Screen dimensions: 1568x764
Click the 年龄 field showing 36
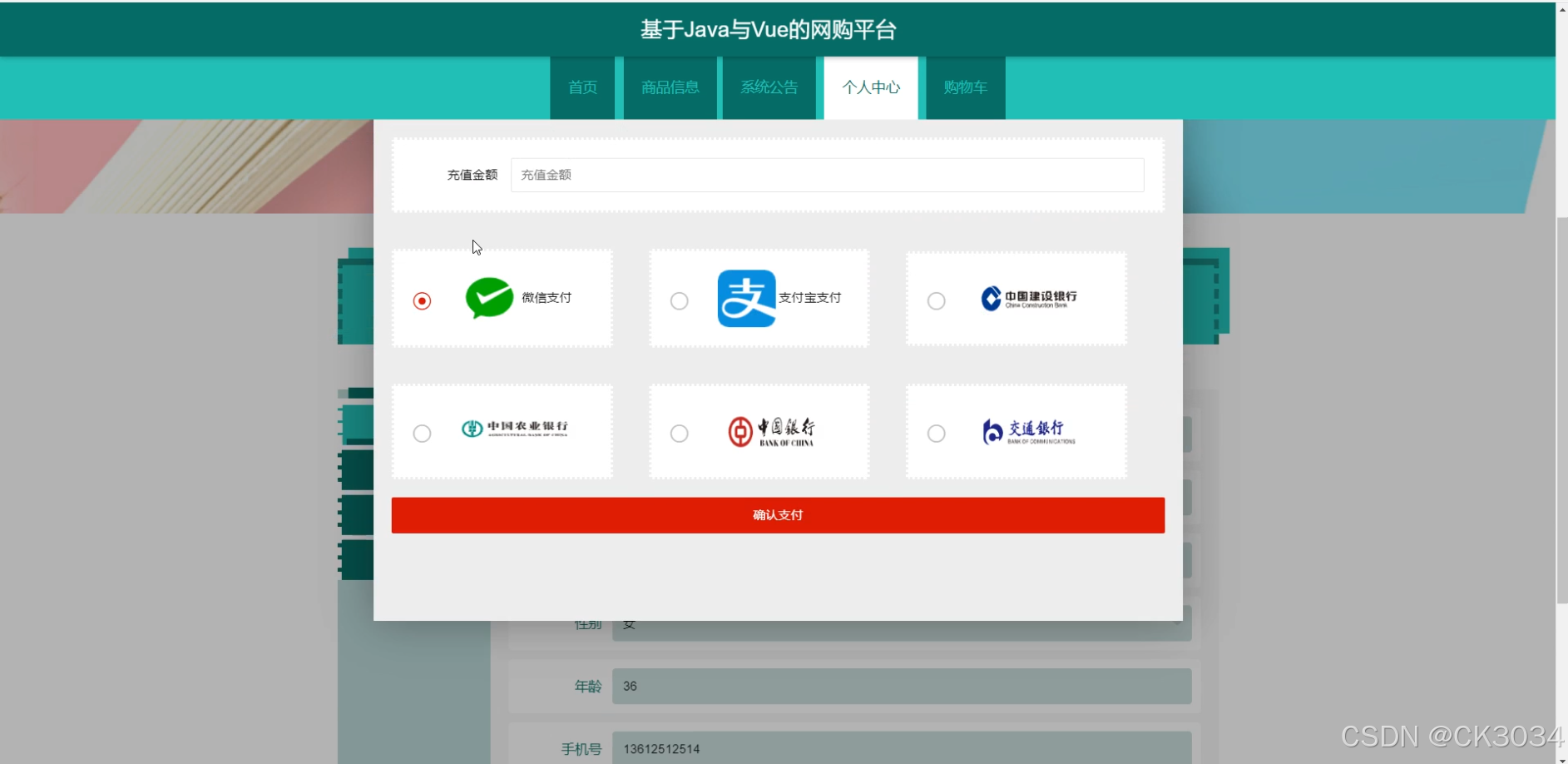[x=902, y=687]
